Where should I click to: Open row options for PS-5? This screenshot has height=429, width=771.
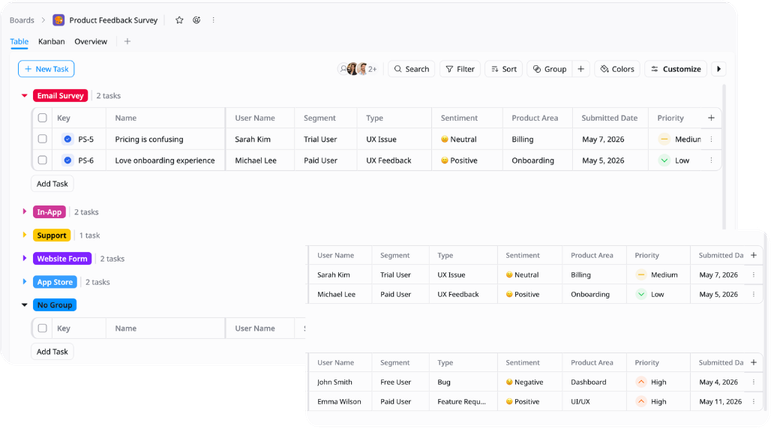pyautogui.click(x=712, y=139)
